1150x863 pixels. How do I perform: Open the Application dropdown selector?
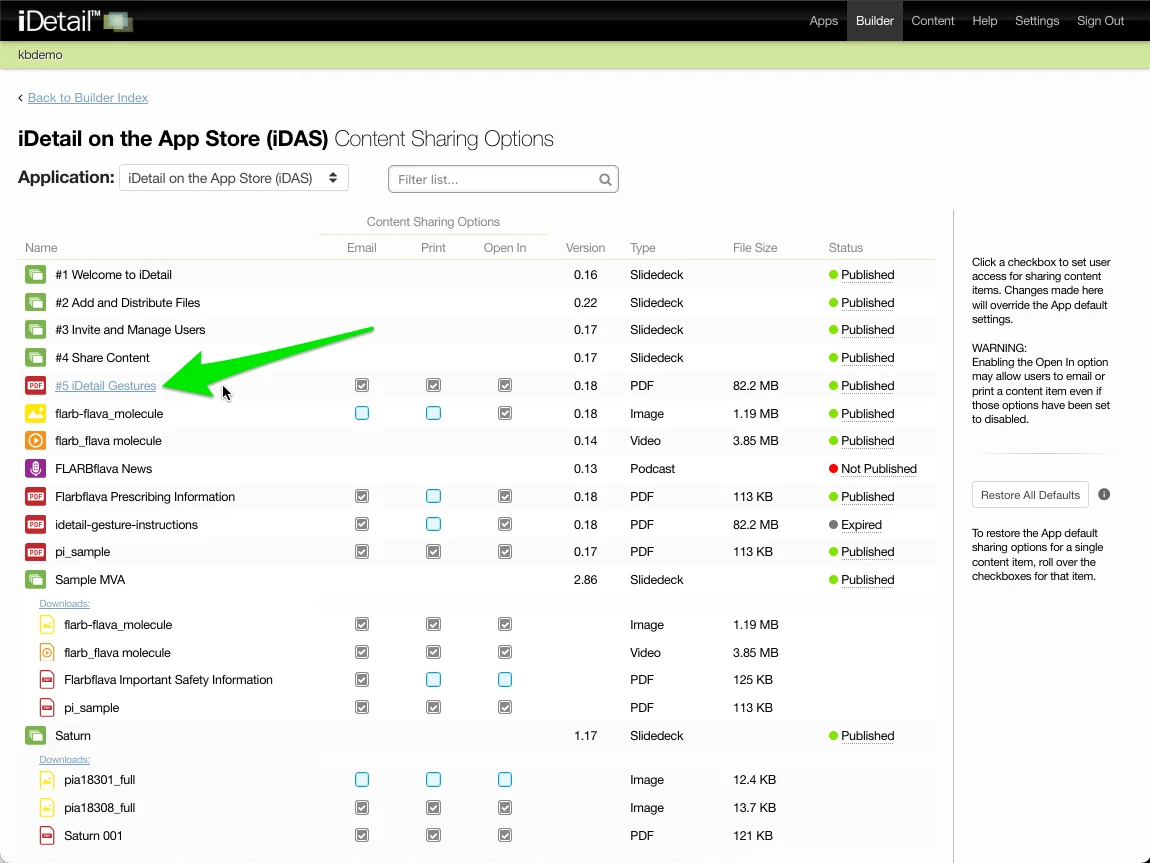click(234, 178)
